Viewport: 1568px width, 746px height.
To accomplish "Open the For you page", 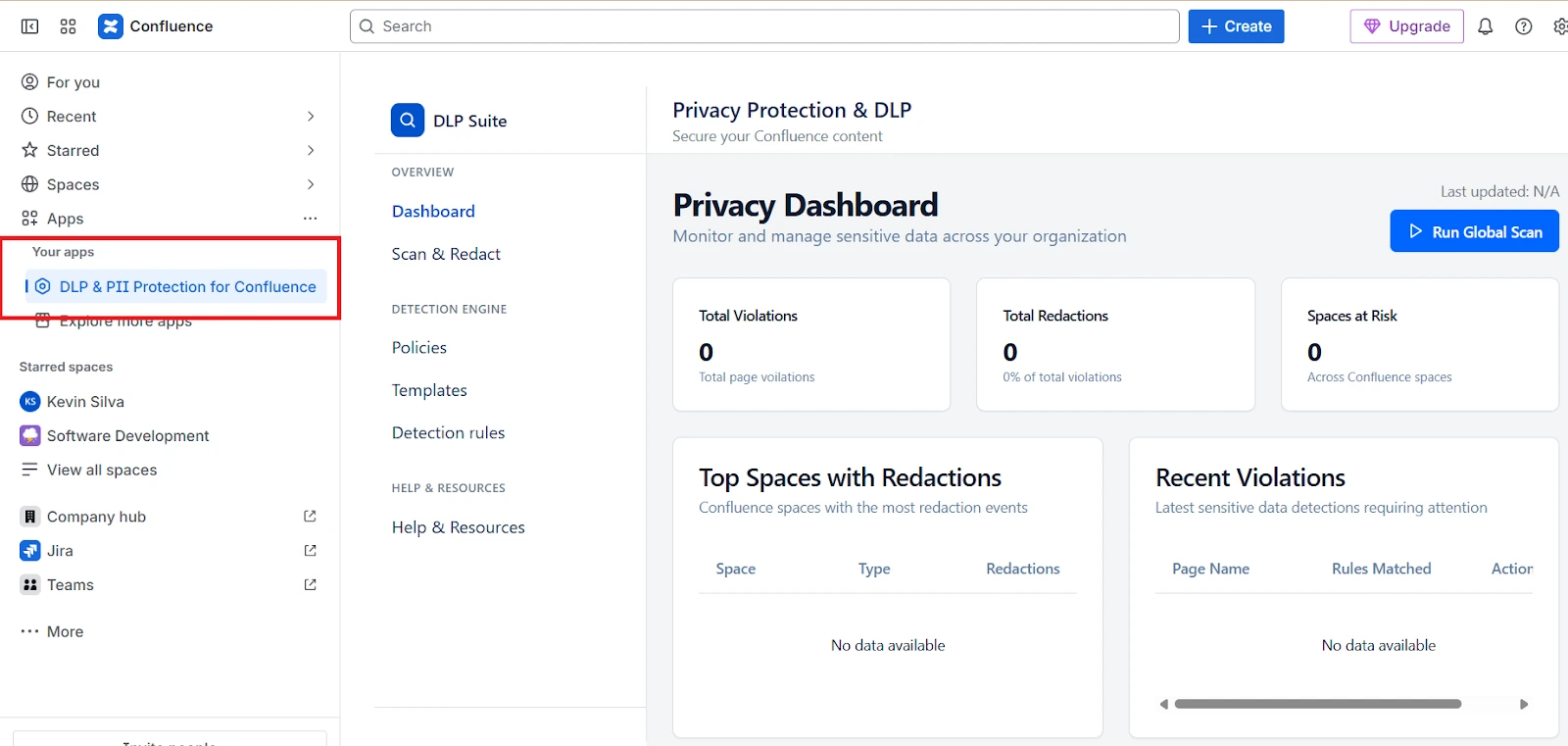I will (73, 82).
